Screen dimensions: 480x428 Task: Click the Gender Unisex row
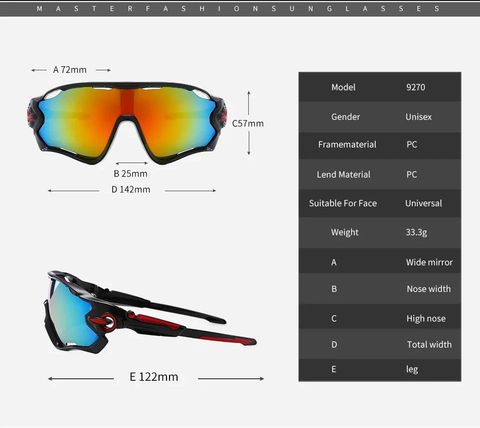point(380,117)
